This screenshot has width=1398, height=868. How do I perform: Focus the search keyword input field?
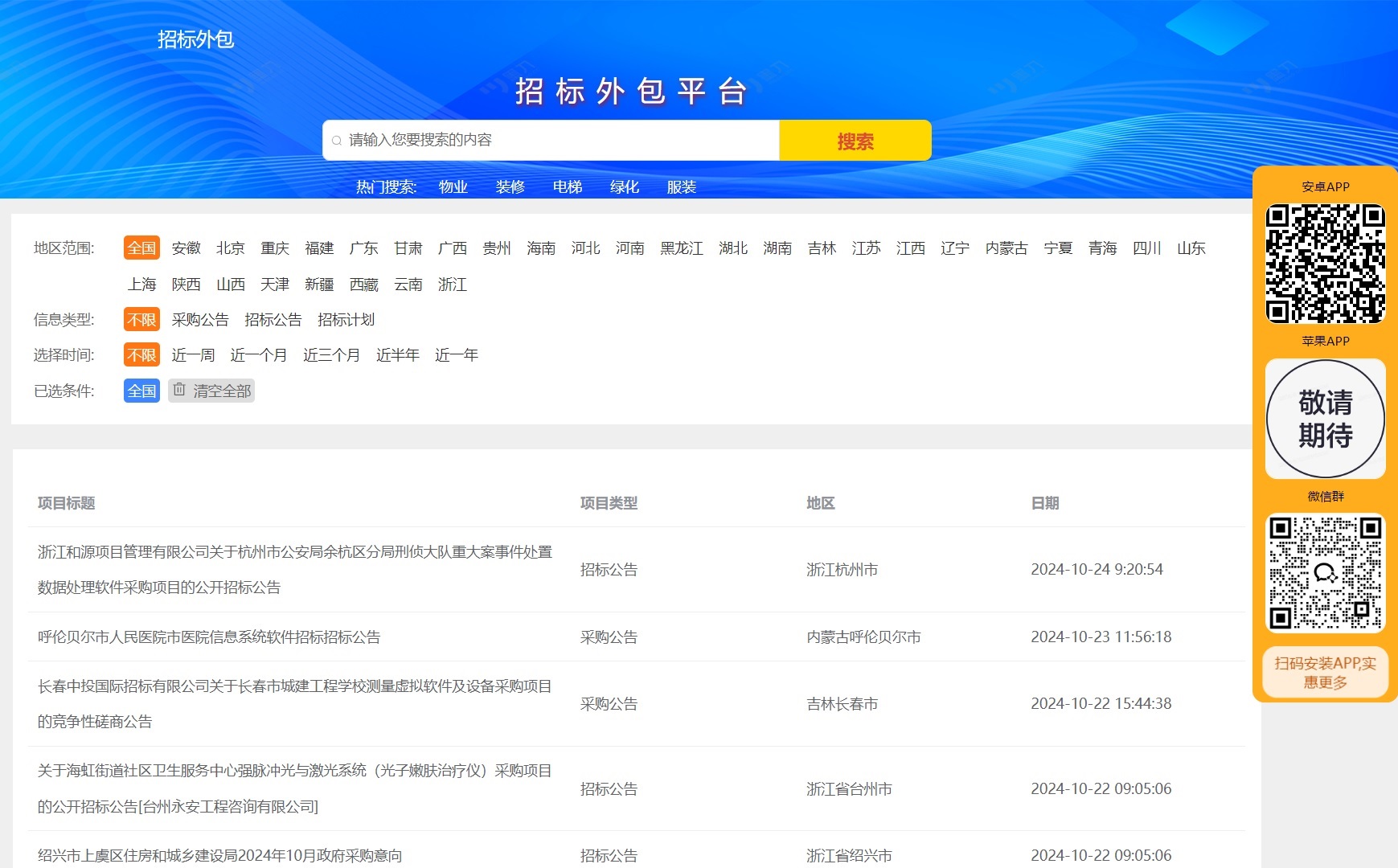click(555, 141)
